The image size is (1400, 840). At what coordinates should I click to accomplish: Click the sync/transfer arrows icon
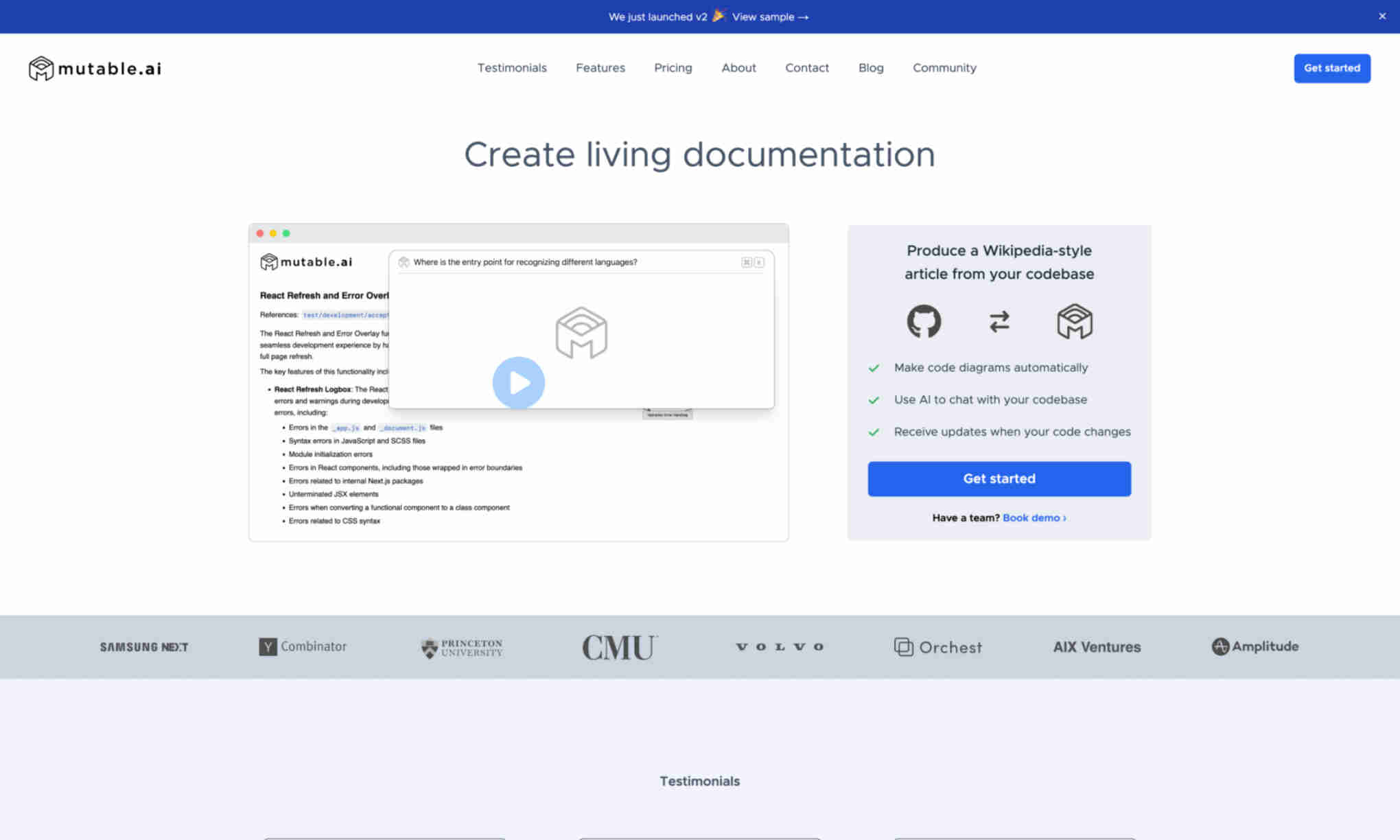pyautogui.click(x=998, y=322)
